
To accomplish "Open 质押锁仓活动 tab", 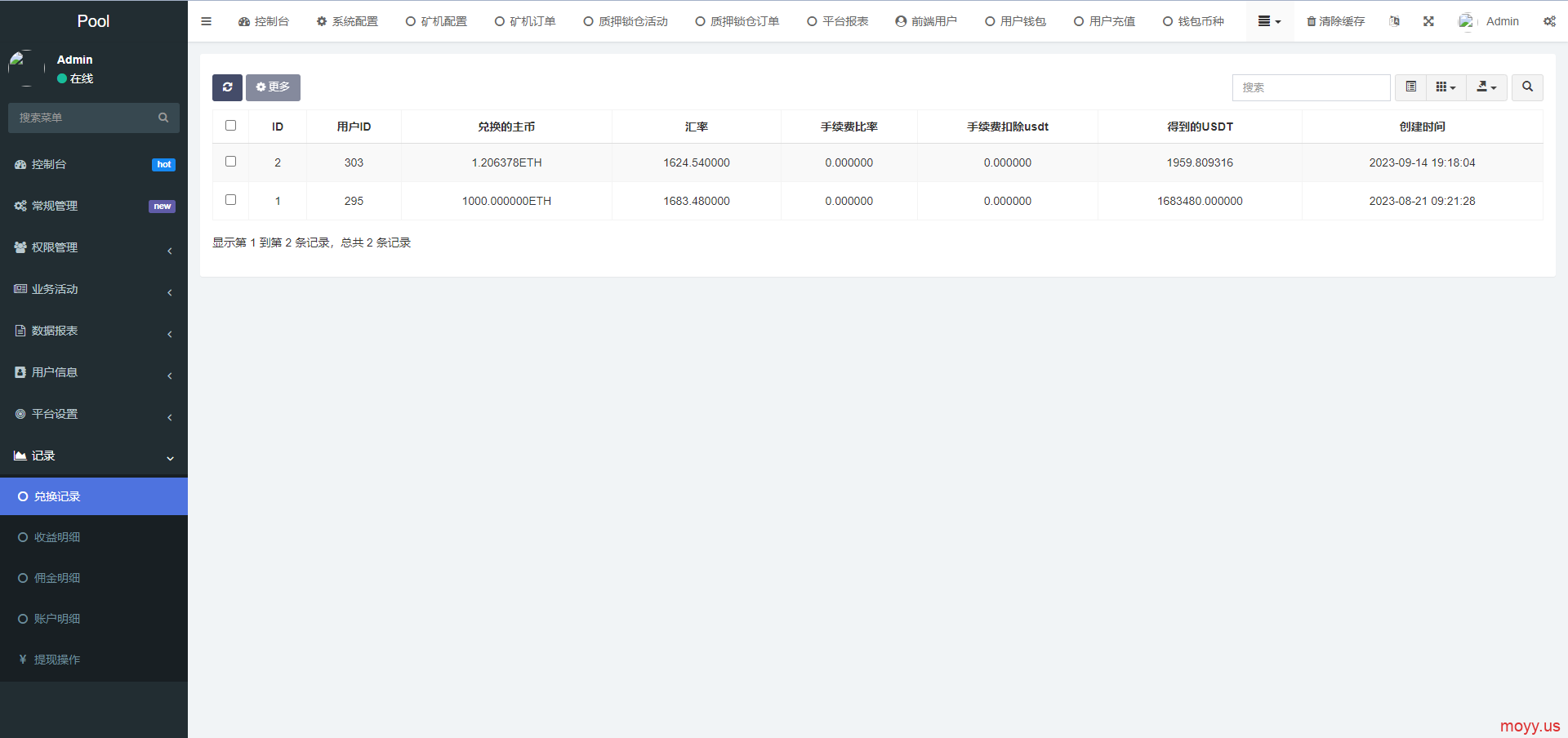I will (x=626, y=21).
